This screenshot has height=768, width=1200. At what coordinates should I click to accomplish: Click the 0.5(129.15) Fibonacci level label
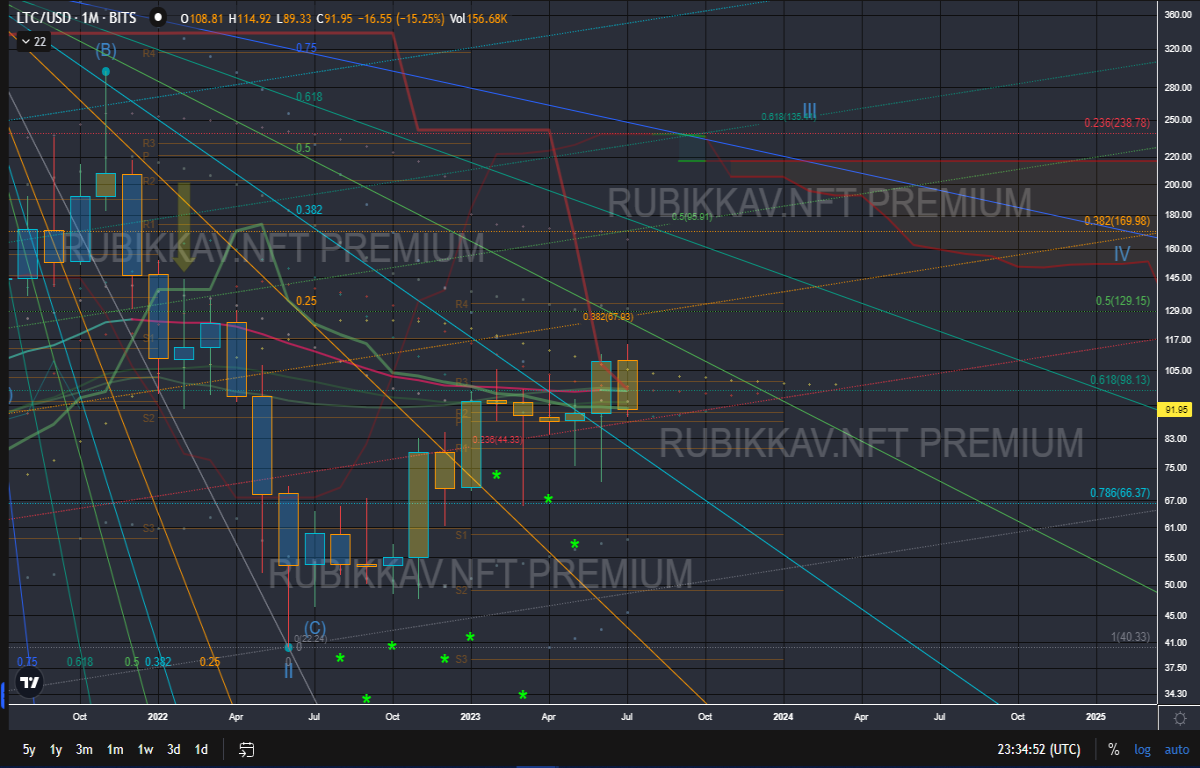click(1123, 300)
